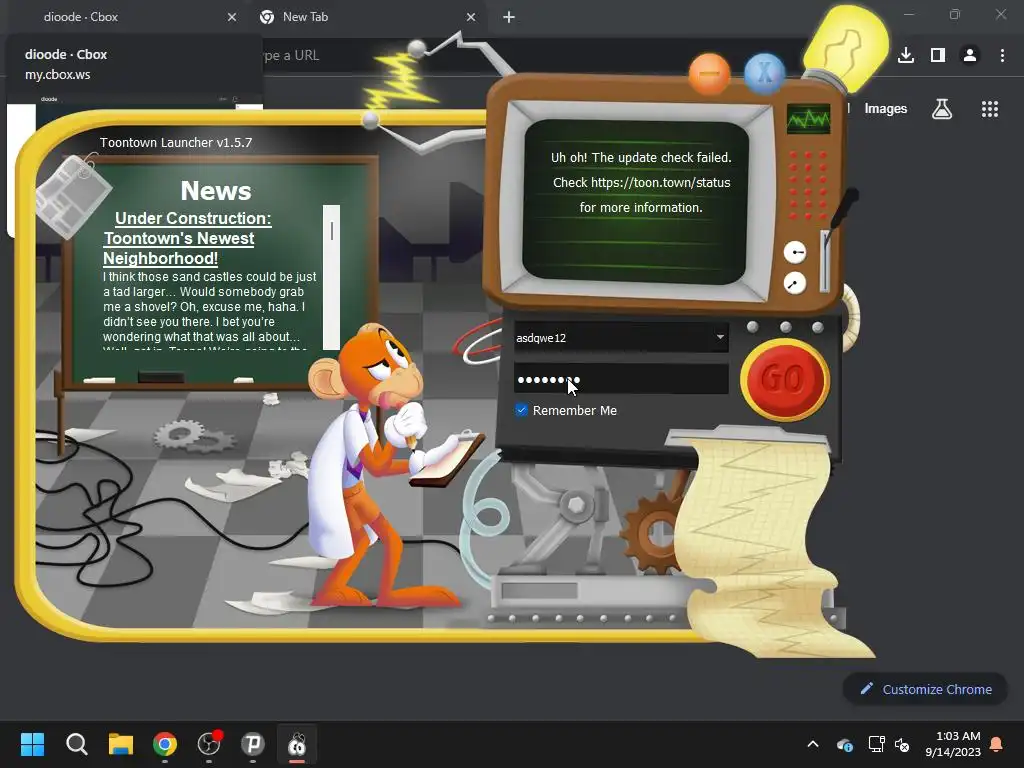Click the green oscilloscope display on TV
The width and height of the screenshot is (1024, 768).
pyautogui.click(x=808, y=119)
